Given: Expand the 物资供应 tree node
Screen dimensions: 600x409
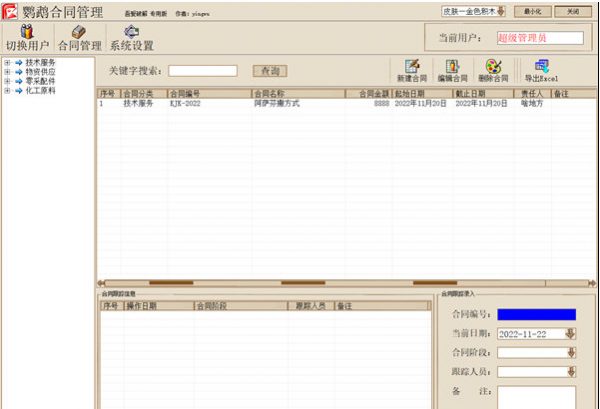Looking at the screenshot, I should pyautogui.click(x=7, y=72).
